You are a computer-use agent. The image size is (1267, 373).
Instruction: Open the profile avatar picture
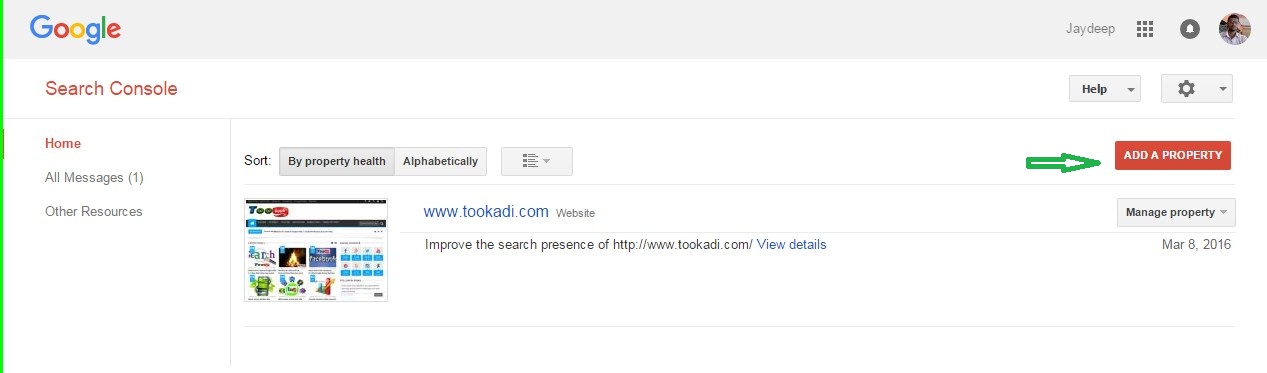click(x=1234, y=28)
